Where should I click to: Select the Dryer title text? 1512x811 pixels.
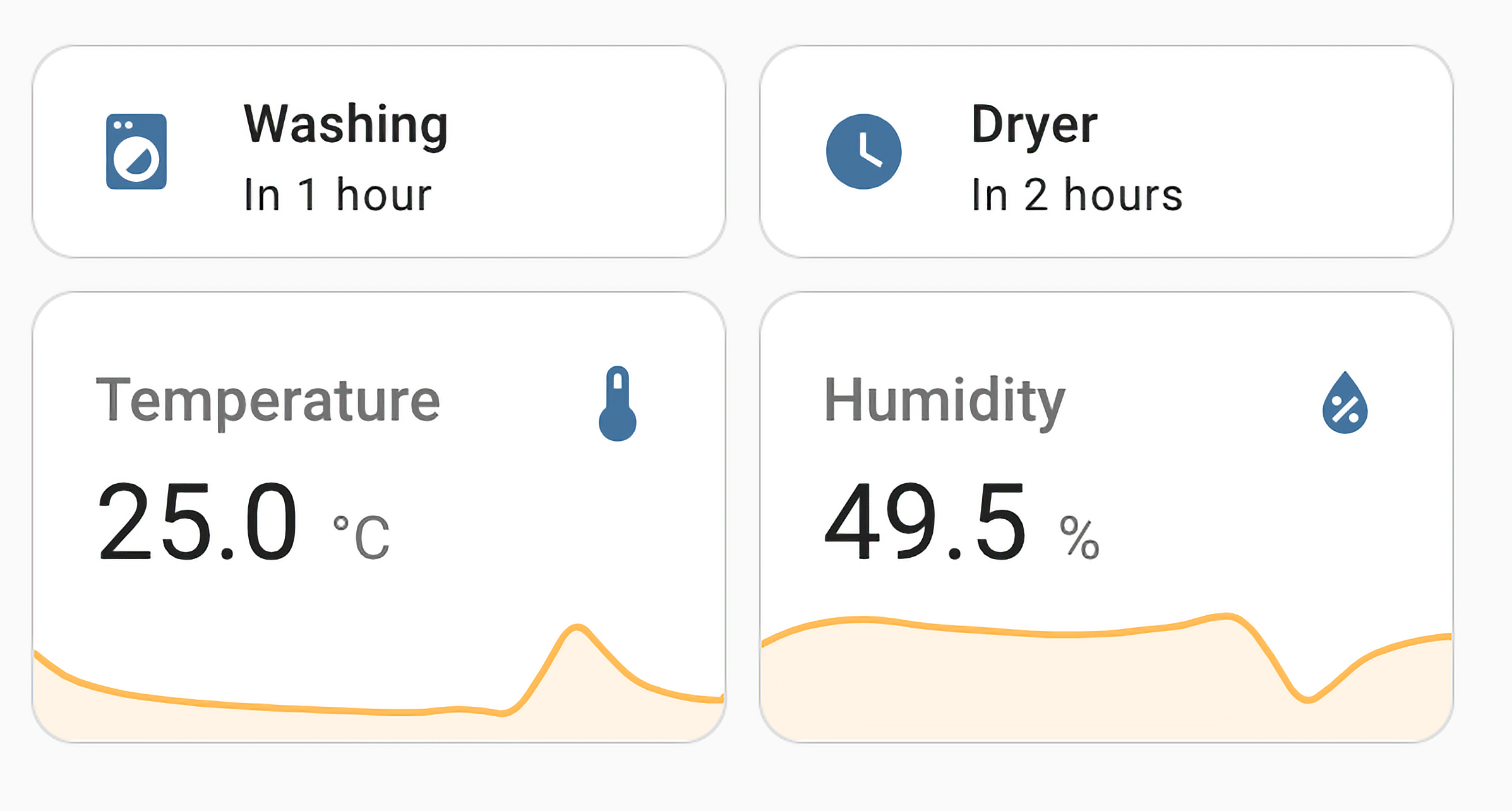1035,126
